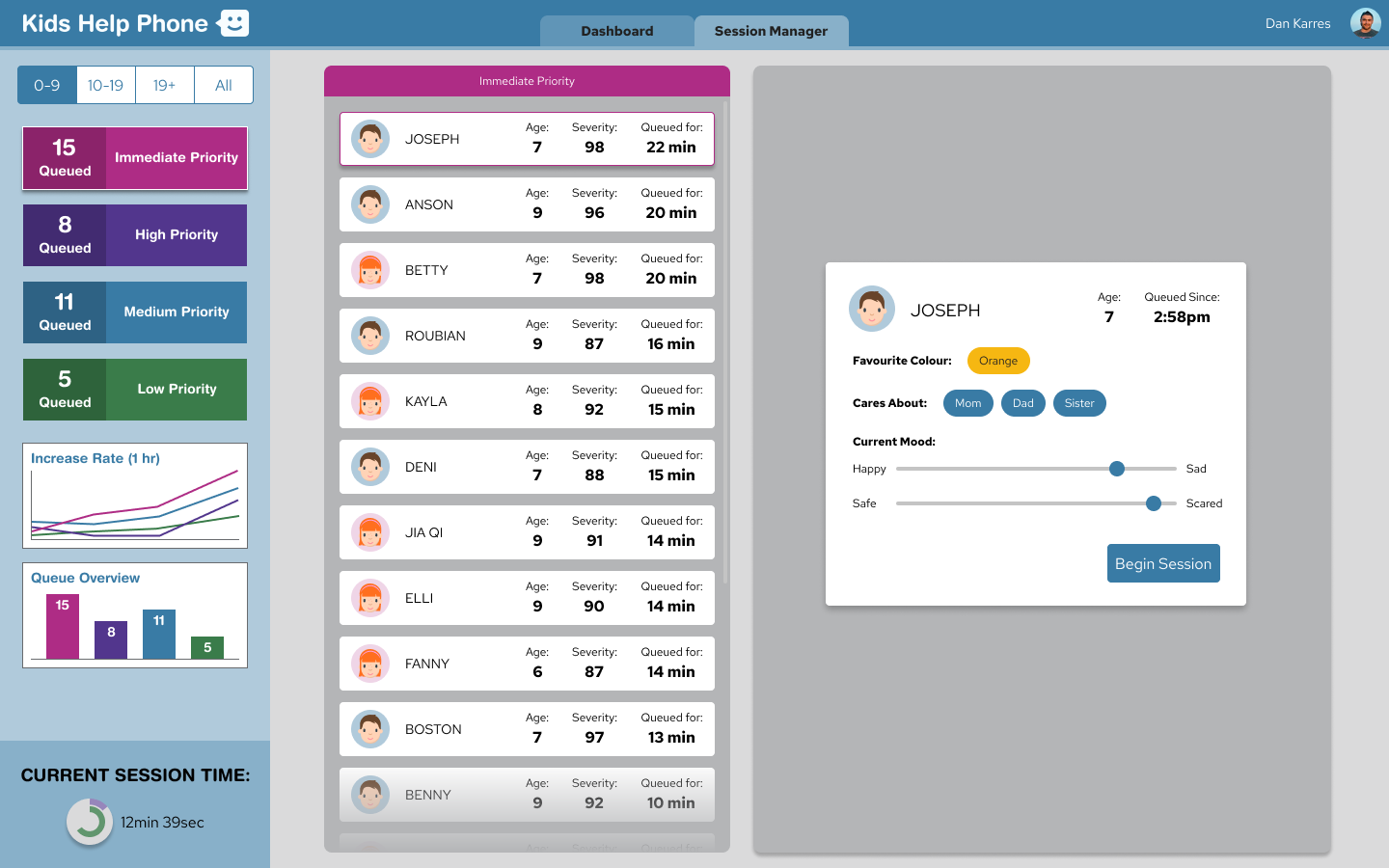Select the 0-9 age filter
The width and height of the screenshot is (1389, 868).
(x=47, y=85)
